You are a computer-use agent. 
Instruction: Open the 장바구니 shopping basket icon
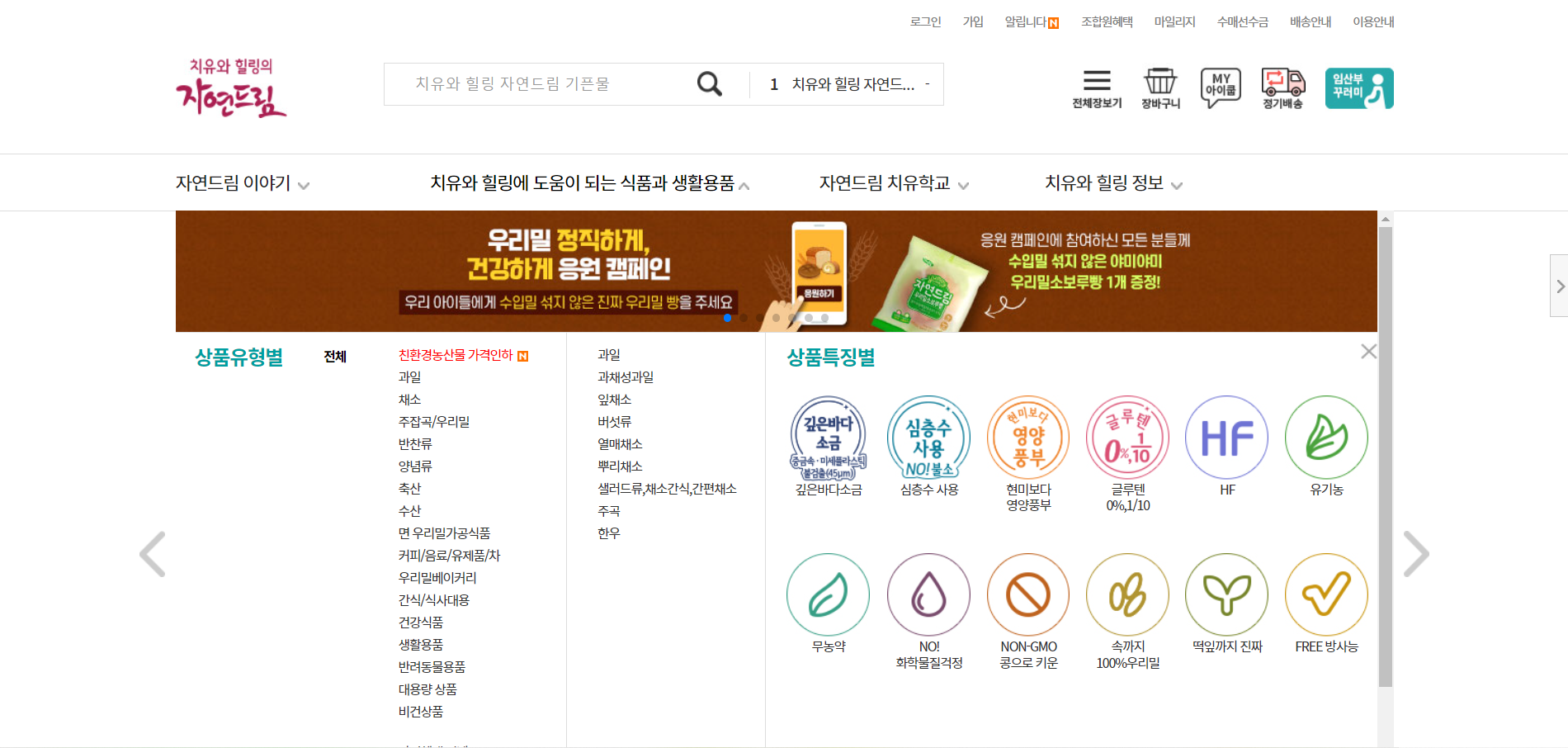pos(1160,88)
